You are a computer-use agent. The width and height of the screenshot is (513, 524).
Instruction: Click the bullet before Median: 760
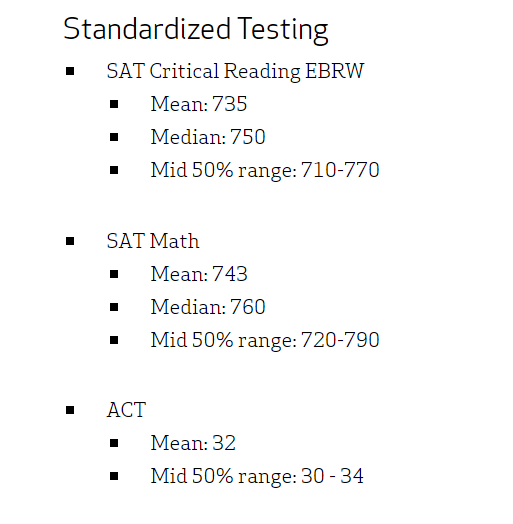coord(114,307)
